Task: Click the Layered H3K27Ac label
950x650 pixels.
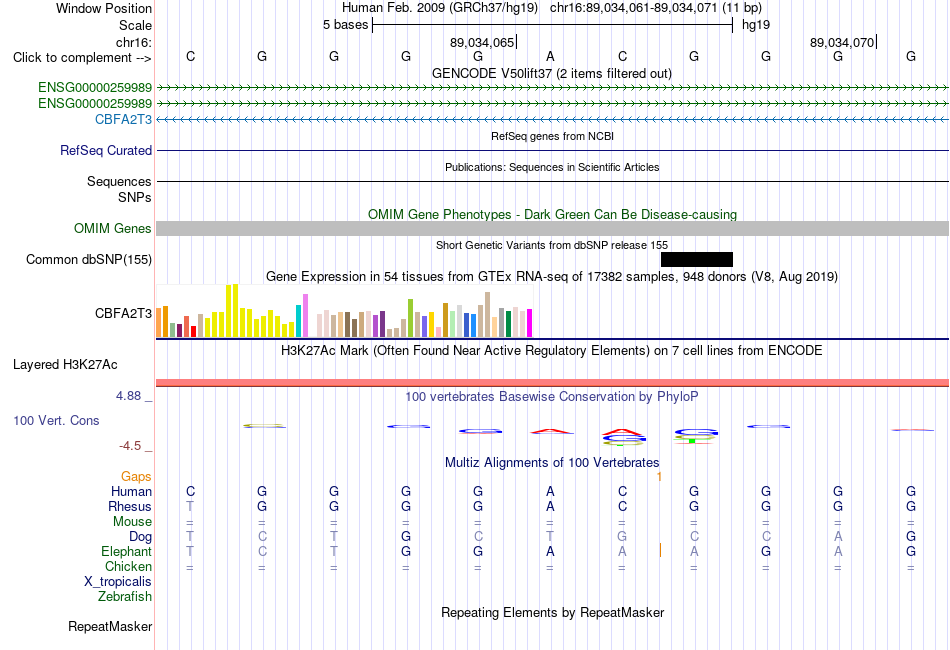Action: point(65,365)
